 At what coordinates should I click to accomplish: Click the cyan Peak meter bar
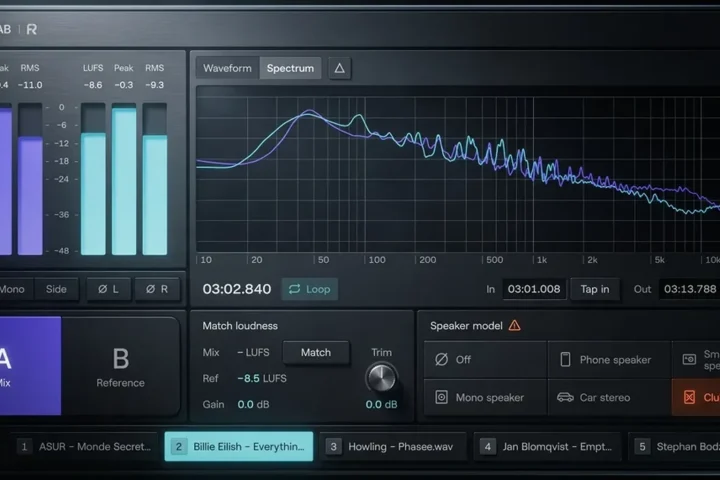124,181
